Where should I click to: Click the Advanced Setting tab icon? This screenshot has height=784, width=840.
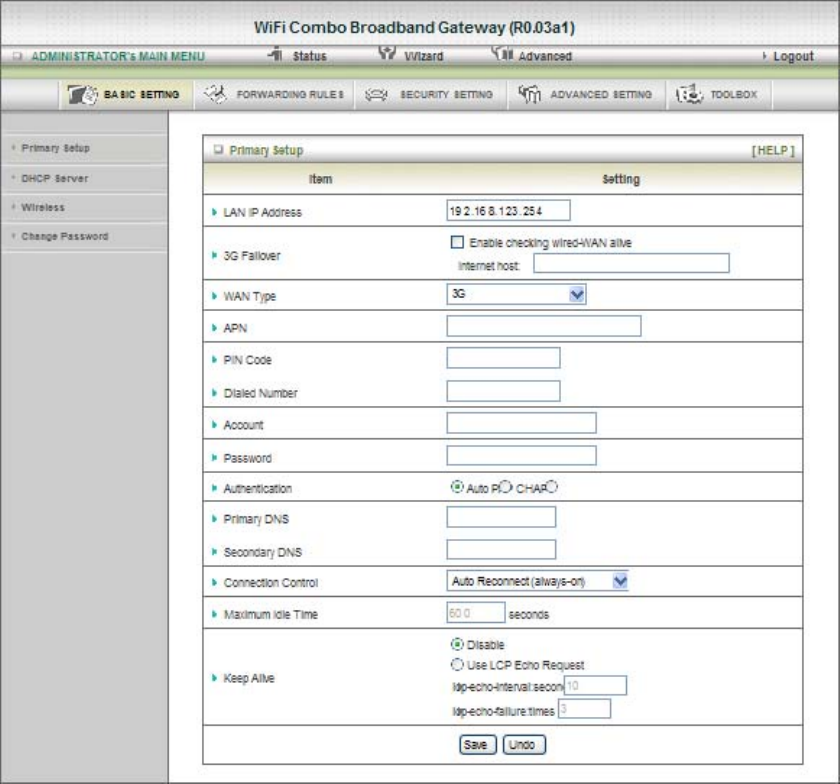(529, 94)
